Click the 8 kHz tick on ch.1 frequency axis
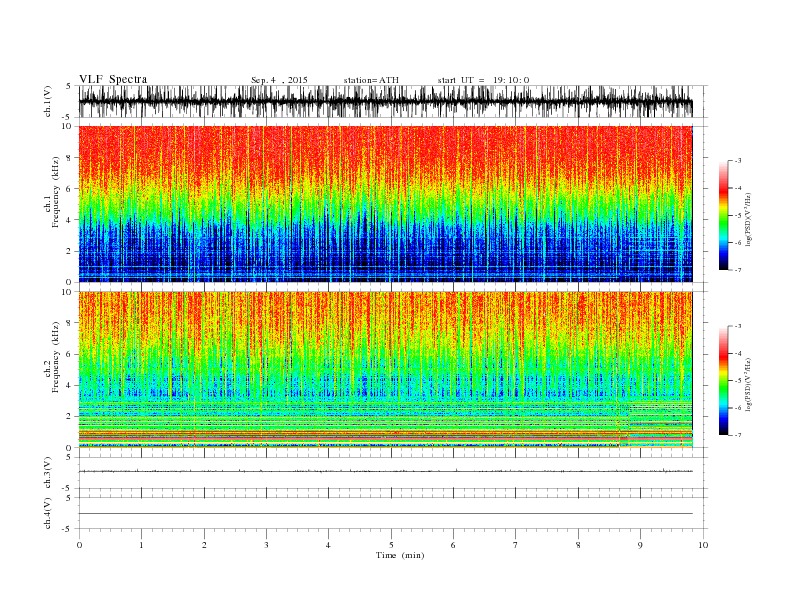Viewport: 792px width, 612px height. (69, 158)
